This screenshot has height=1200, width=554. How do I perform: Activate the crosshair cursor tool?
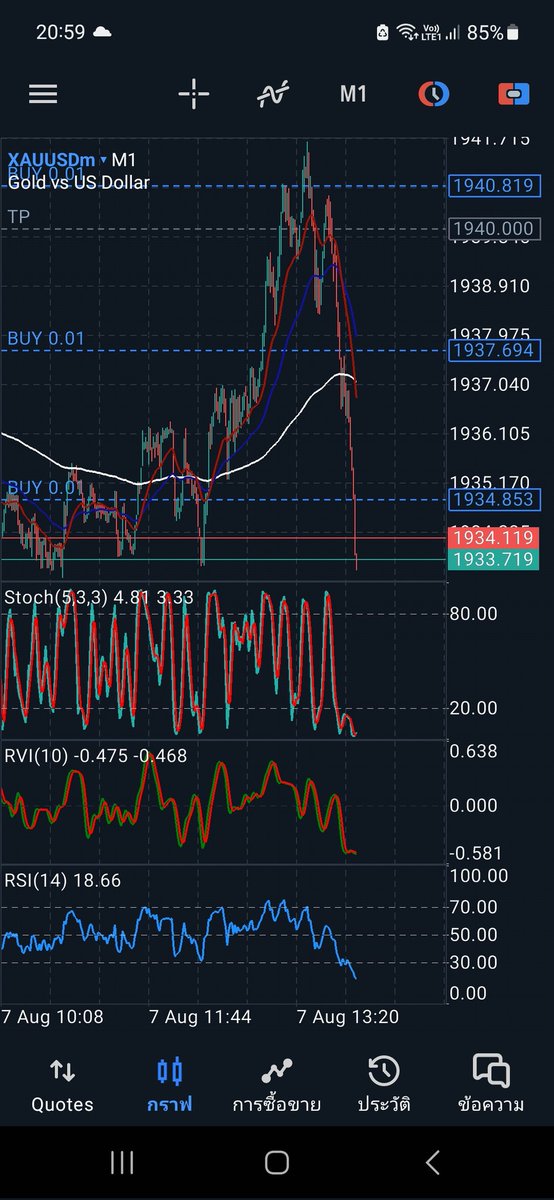pos(193,94)
